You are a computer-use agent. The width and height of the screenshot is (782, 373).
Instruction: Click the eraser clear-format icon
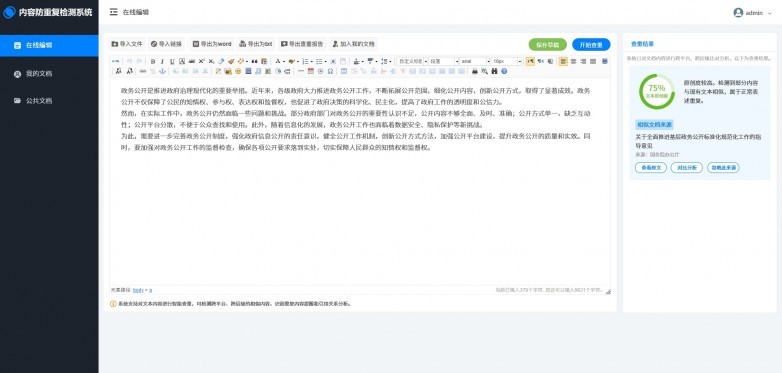click(x=221, y=61)
